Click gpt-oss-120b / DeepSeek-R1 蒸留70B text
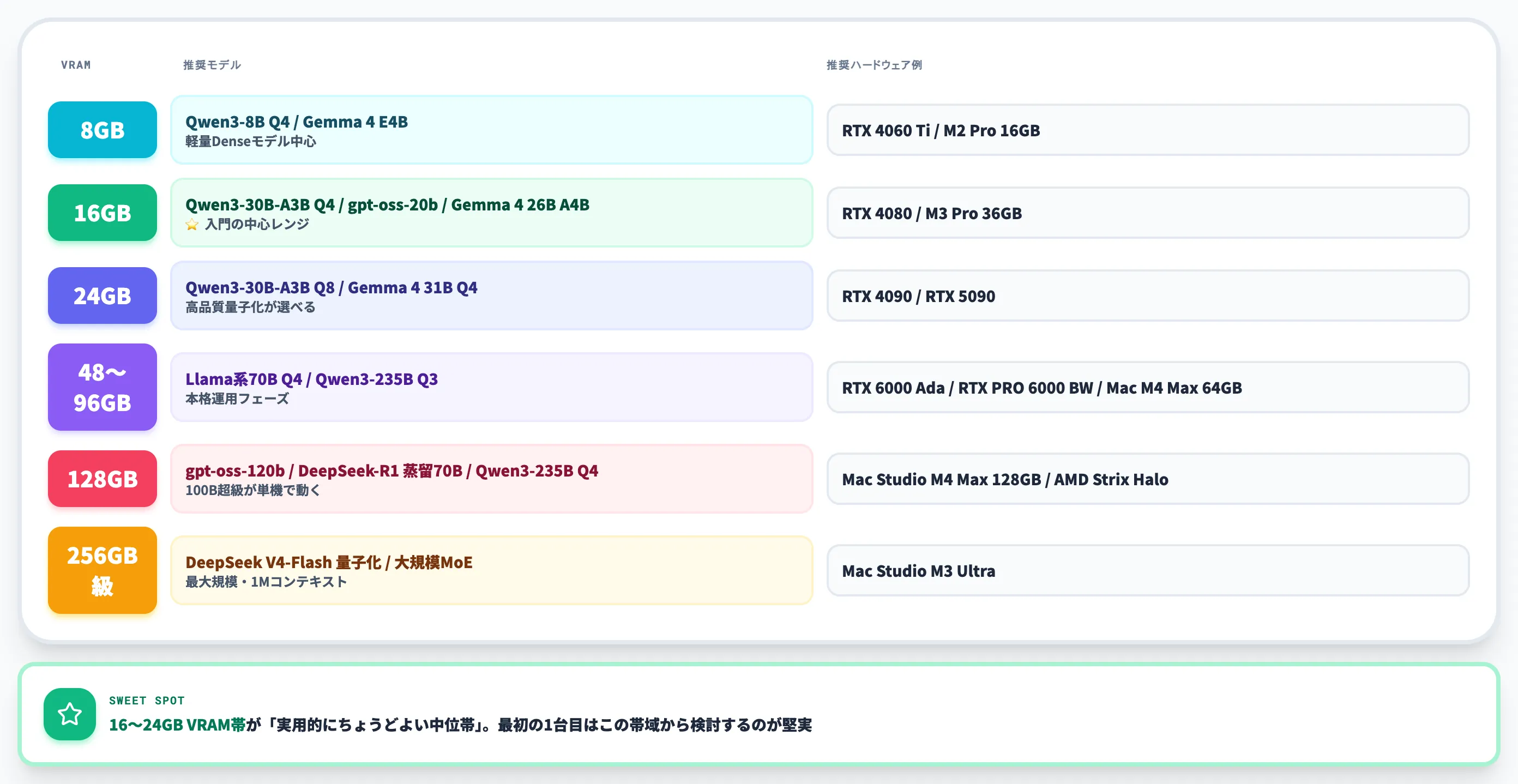 point(324,471)
